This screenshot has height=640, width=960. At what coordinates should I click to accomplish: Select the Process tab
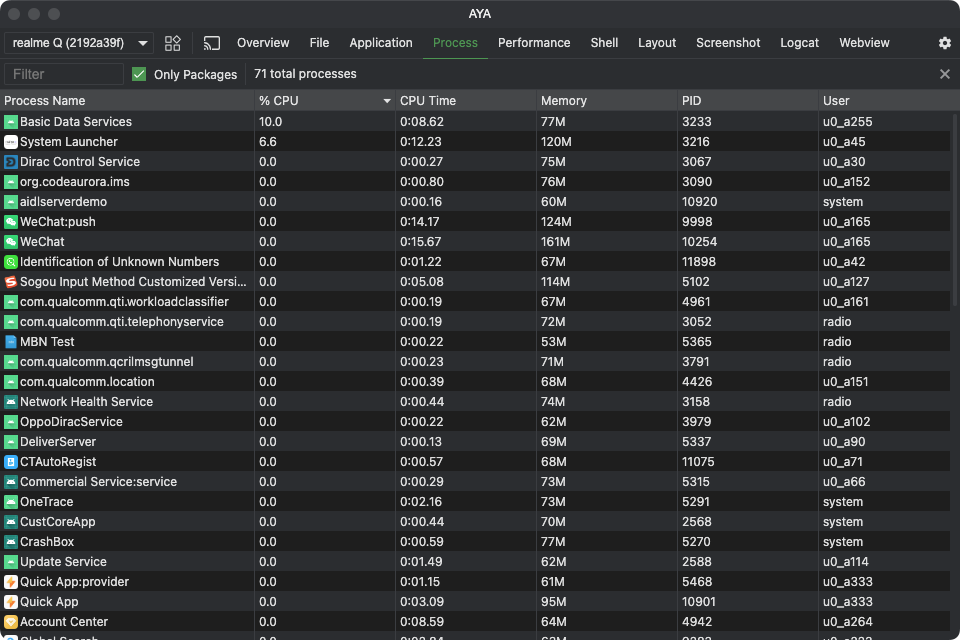(455, 43)
